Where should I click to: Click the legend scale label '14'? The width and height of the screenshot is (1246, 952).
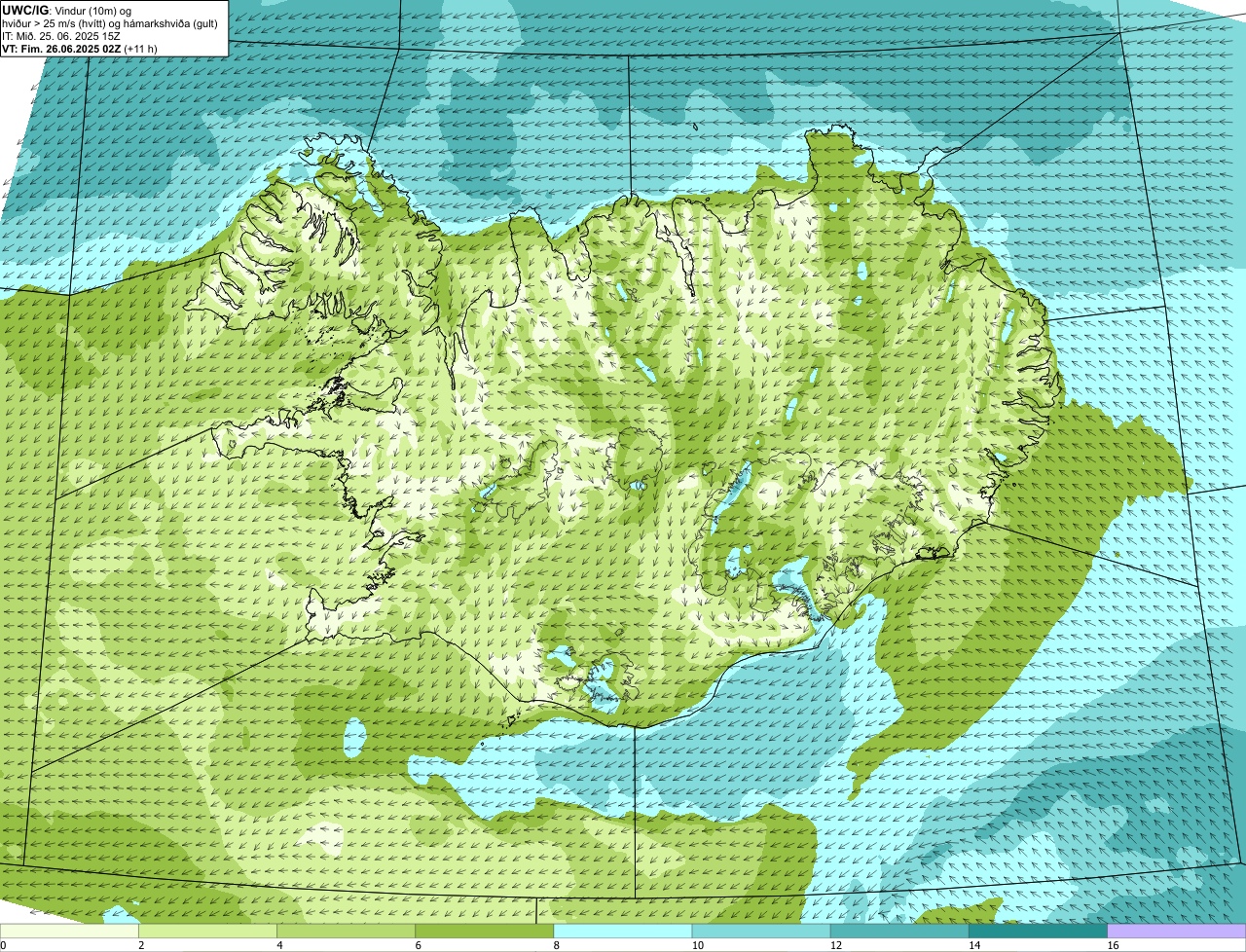pyautogui.click(x=974, y=945)
